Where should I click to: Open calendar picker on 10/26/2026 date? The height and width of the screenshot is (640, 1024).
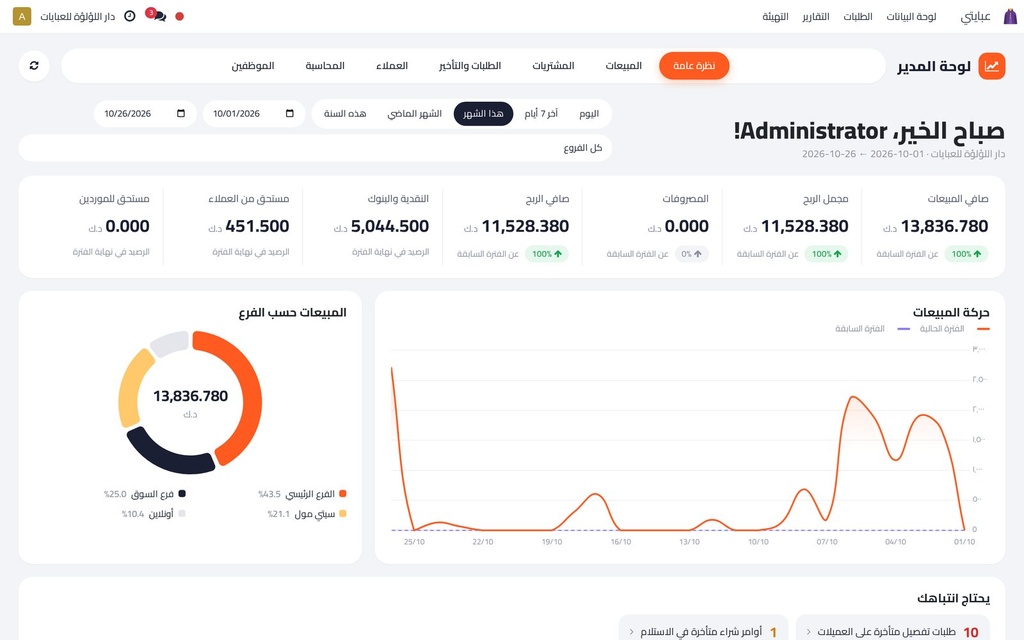tap(181, 114)
